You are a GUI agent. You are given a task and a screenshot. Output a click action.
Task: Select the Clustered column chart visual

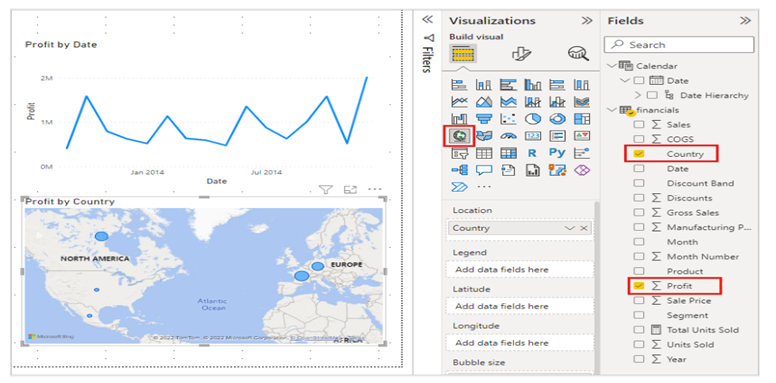click(533, 85)
